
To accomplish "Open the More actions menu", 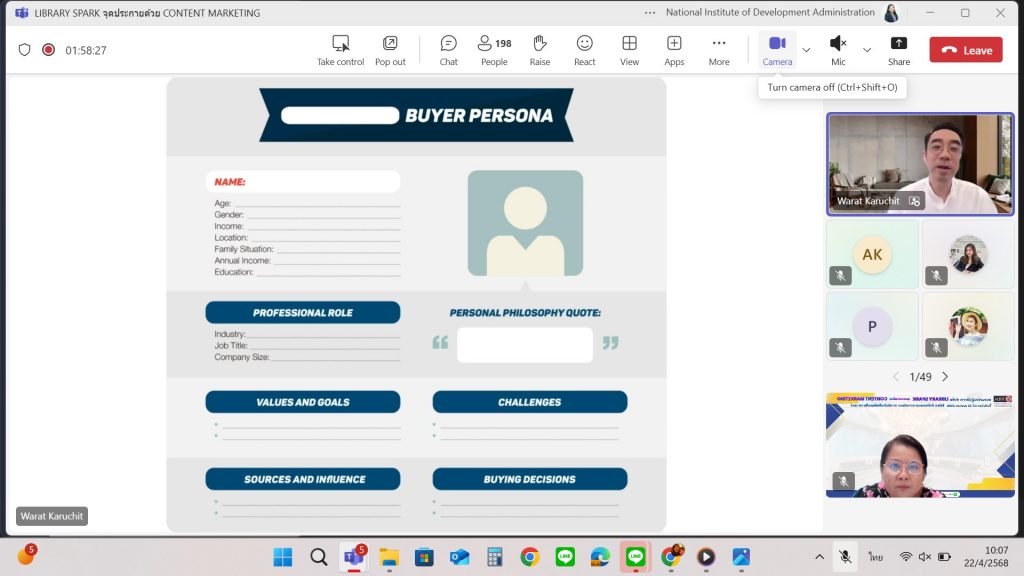I will (718, 49).
